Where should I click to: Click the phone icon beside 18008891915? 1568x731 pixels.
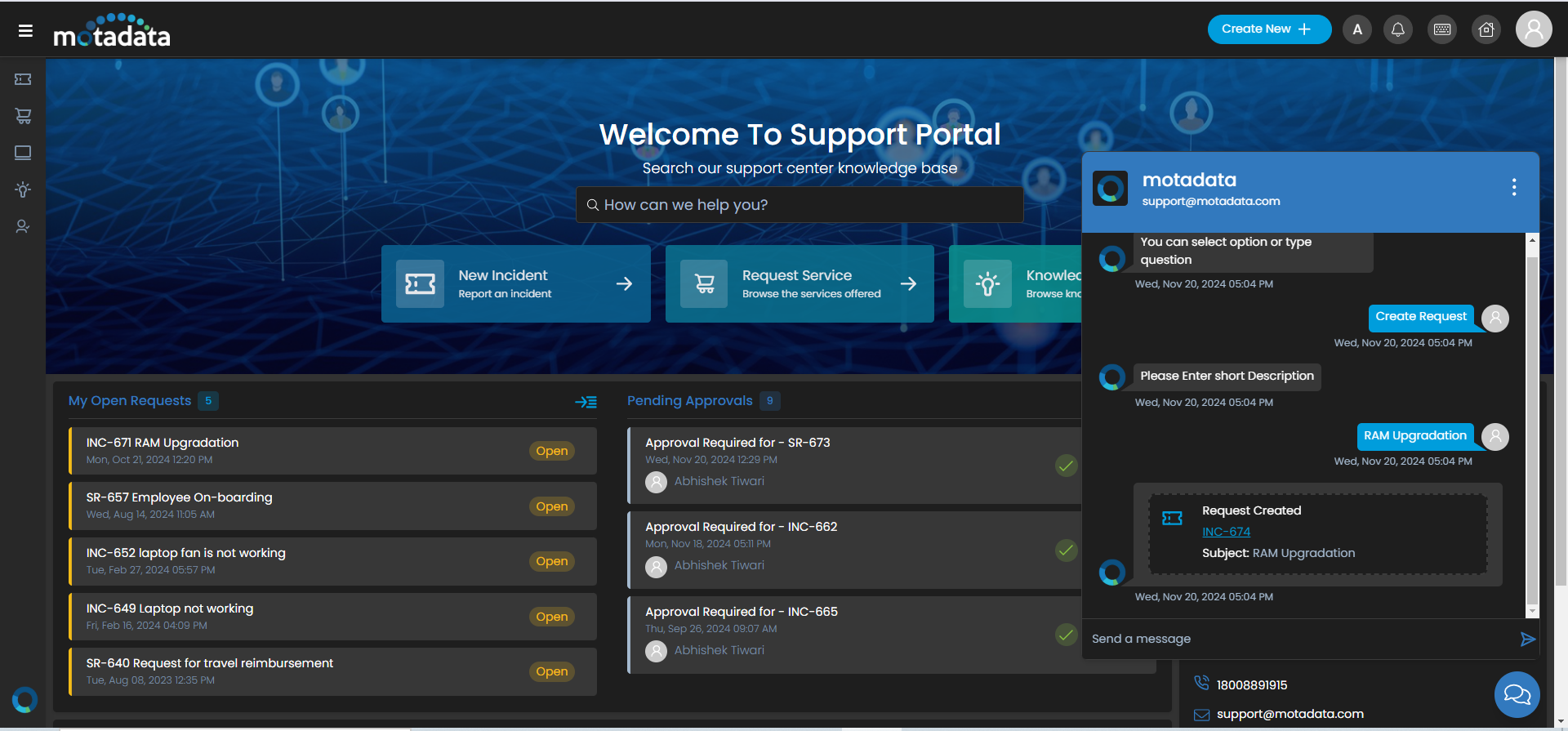tap(1201, 683)
